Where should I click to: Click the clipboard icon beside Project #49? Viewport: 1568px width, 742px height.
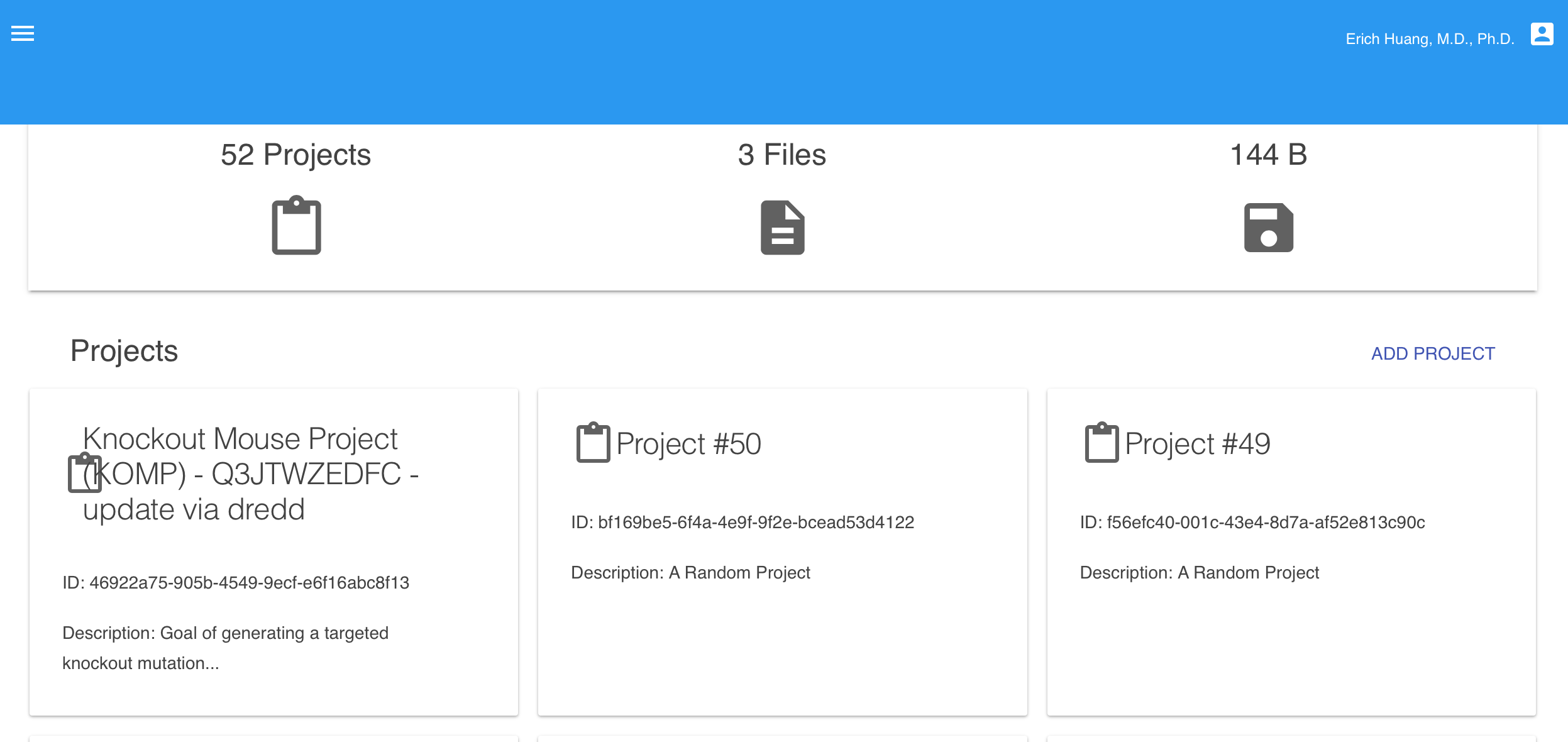1101,443
